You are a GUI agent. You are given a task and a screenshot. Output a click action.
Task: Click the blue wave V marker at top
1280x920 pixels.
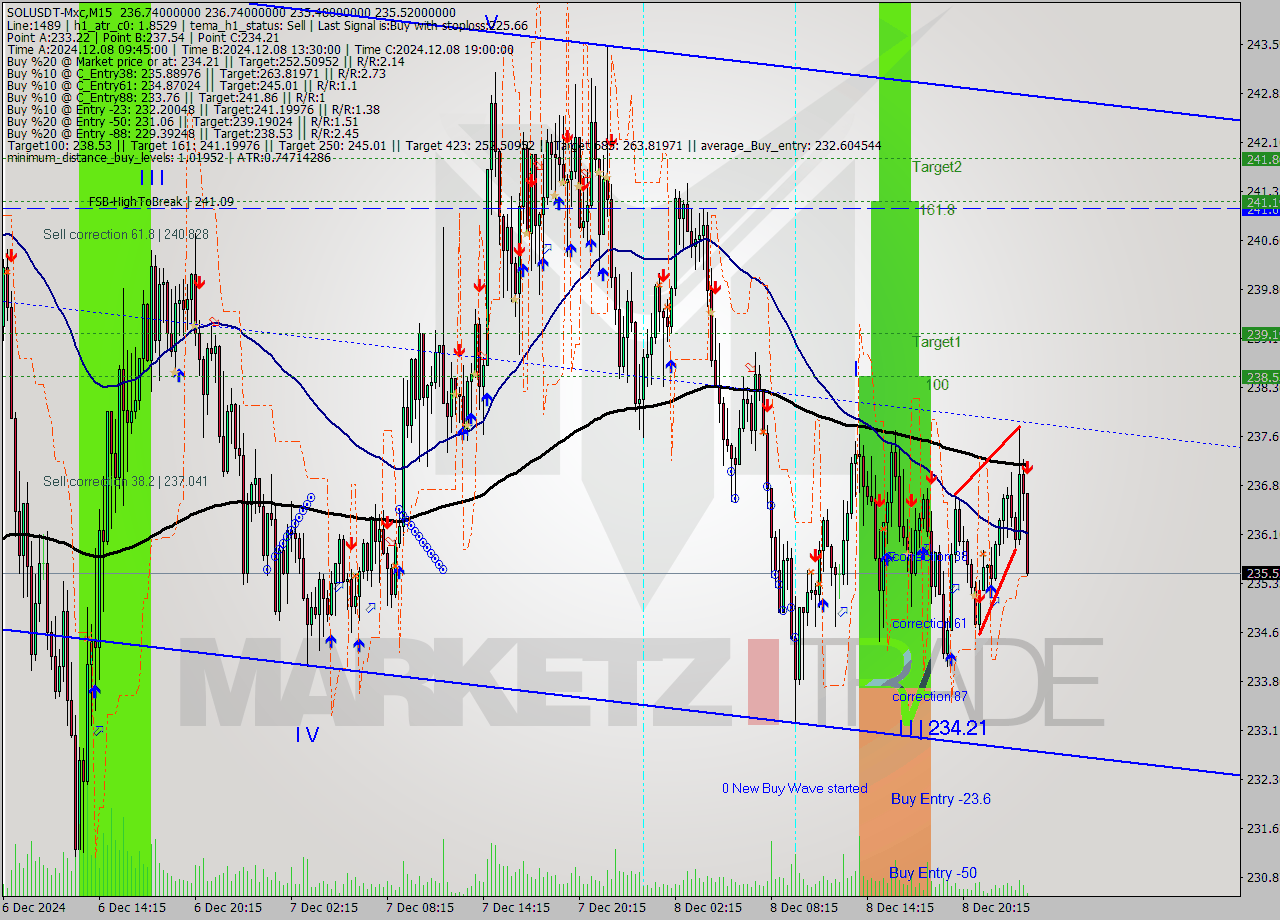tap(490, 21)
